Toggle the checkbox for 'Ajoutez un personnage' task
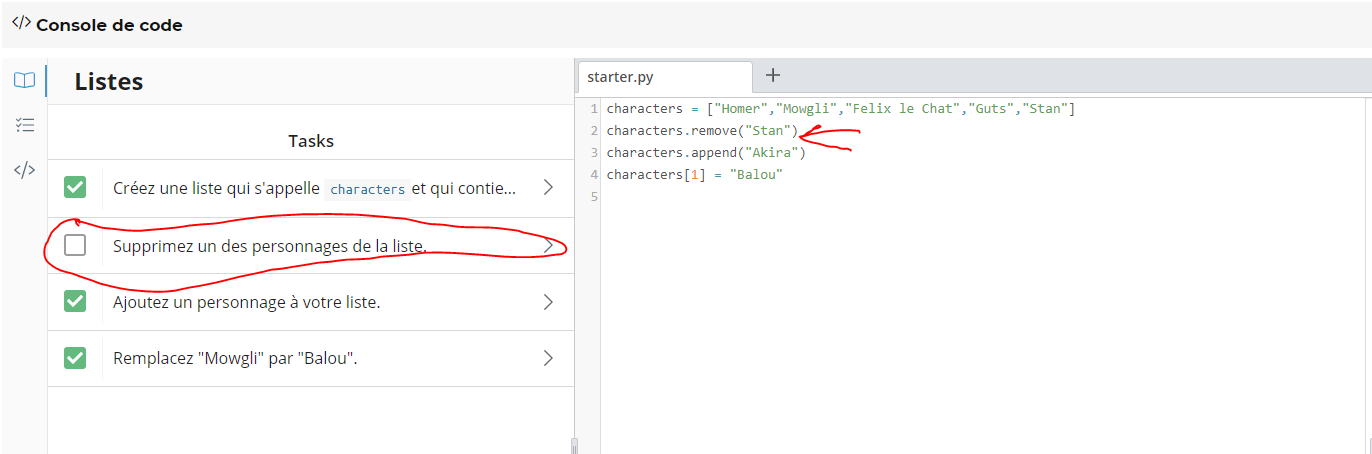The height and width of the screenshot is (454, 1372). pos(75,301)
